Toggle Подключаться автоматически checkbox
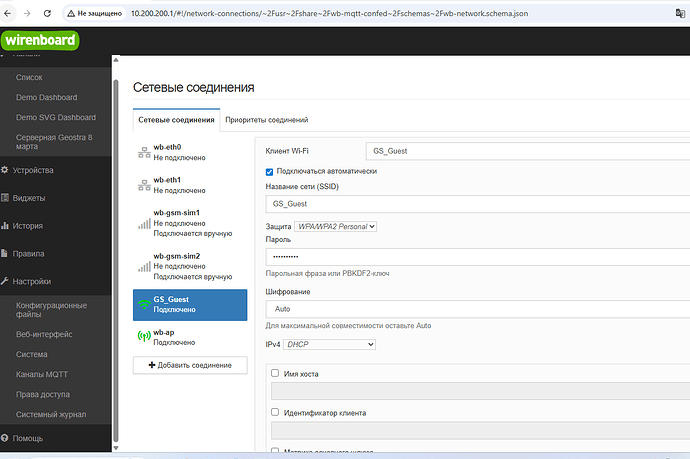 269,172
